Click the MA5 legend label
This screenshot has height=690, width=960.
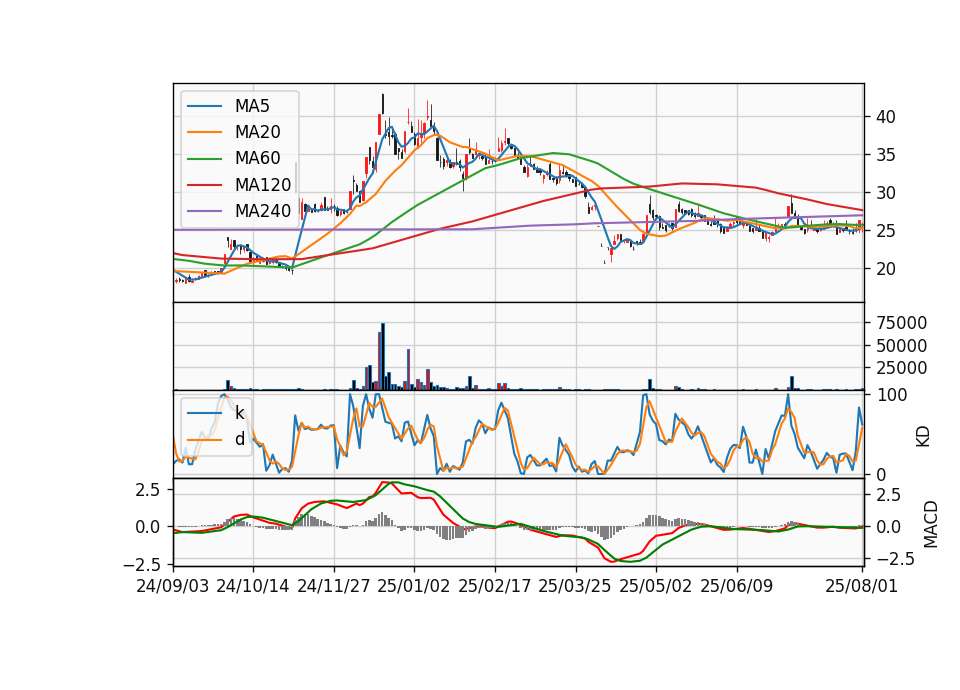(x=252, y=106)
